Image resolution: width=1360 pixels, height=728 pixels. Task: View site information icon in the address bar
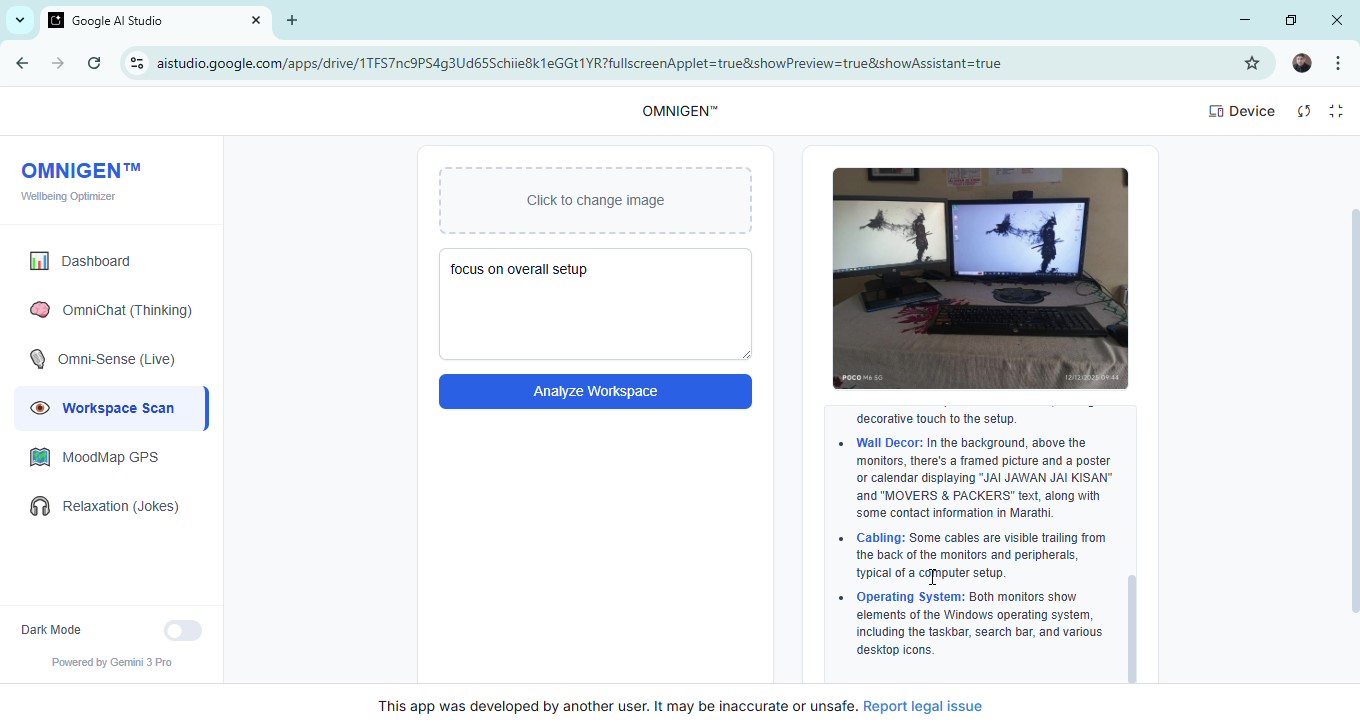coord(137,63)
